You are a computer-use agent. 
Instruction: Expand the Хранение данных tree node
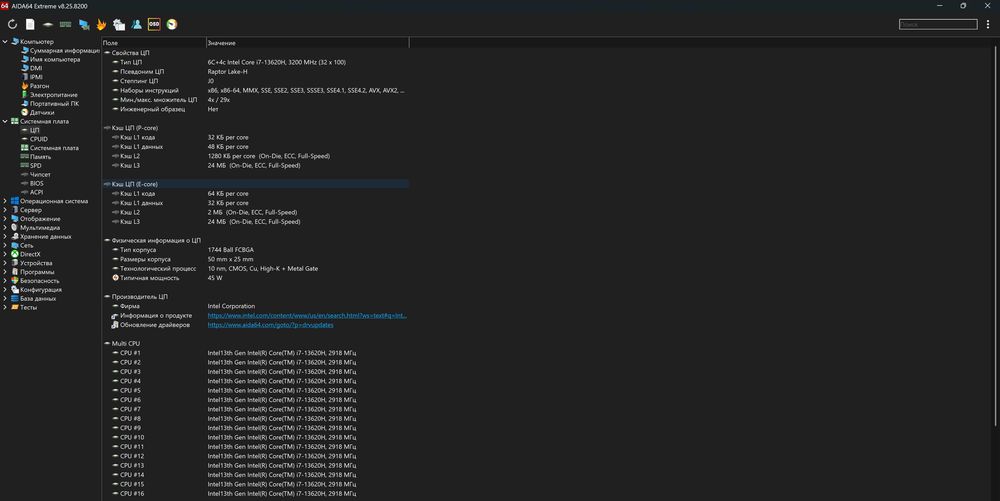coord(5,236)
